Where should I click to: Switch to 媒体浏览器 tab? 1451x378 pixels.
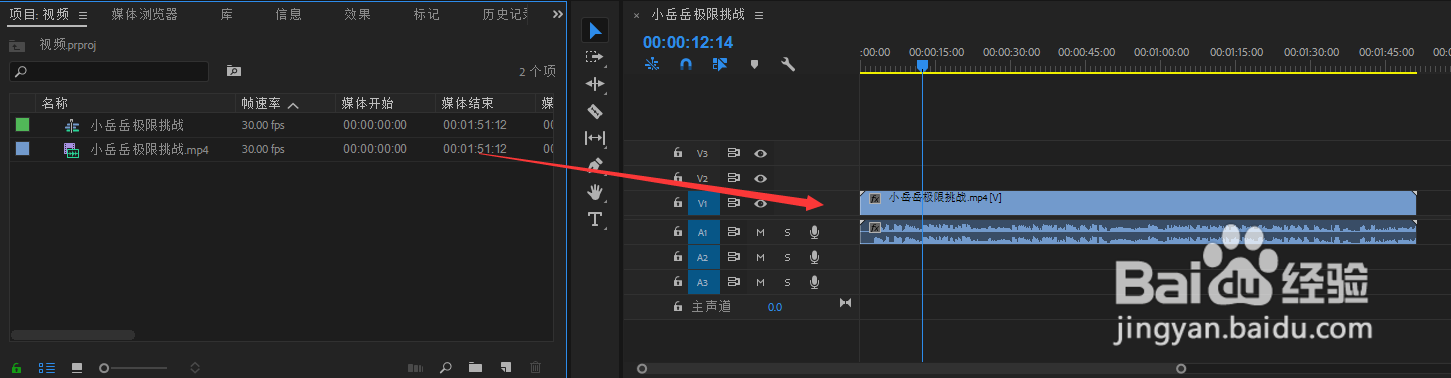pyautogui.click(x=145, y=14)
